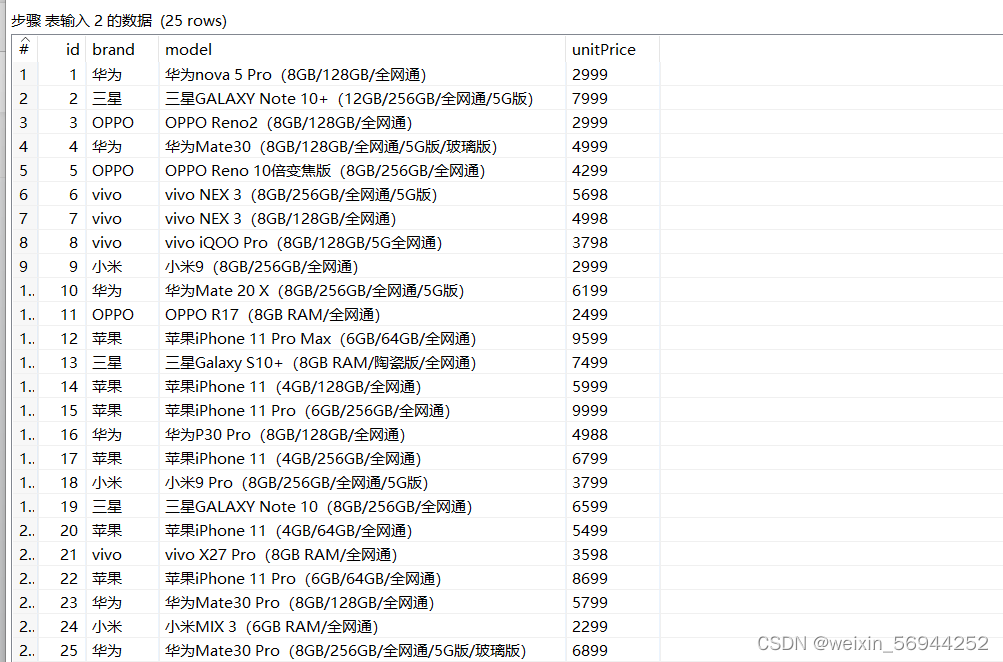Select the unitPrice column header
The width and height of the screenshot is (1003, 662).
605,49
